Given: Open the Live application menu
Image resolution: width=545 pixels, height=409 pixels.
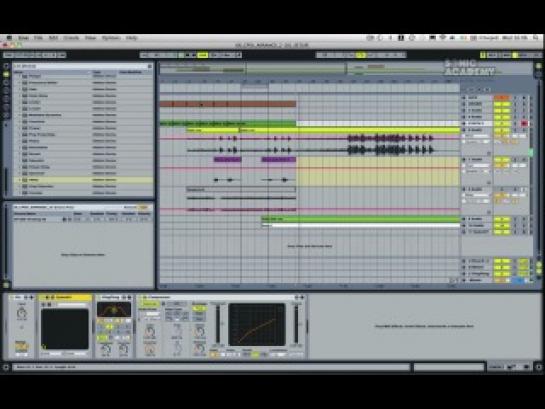Looking at the screenshot, I should (23, 38).
